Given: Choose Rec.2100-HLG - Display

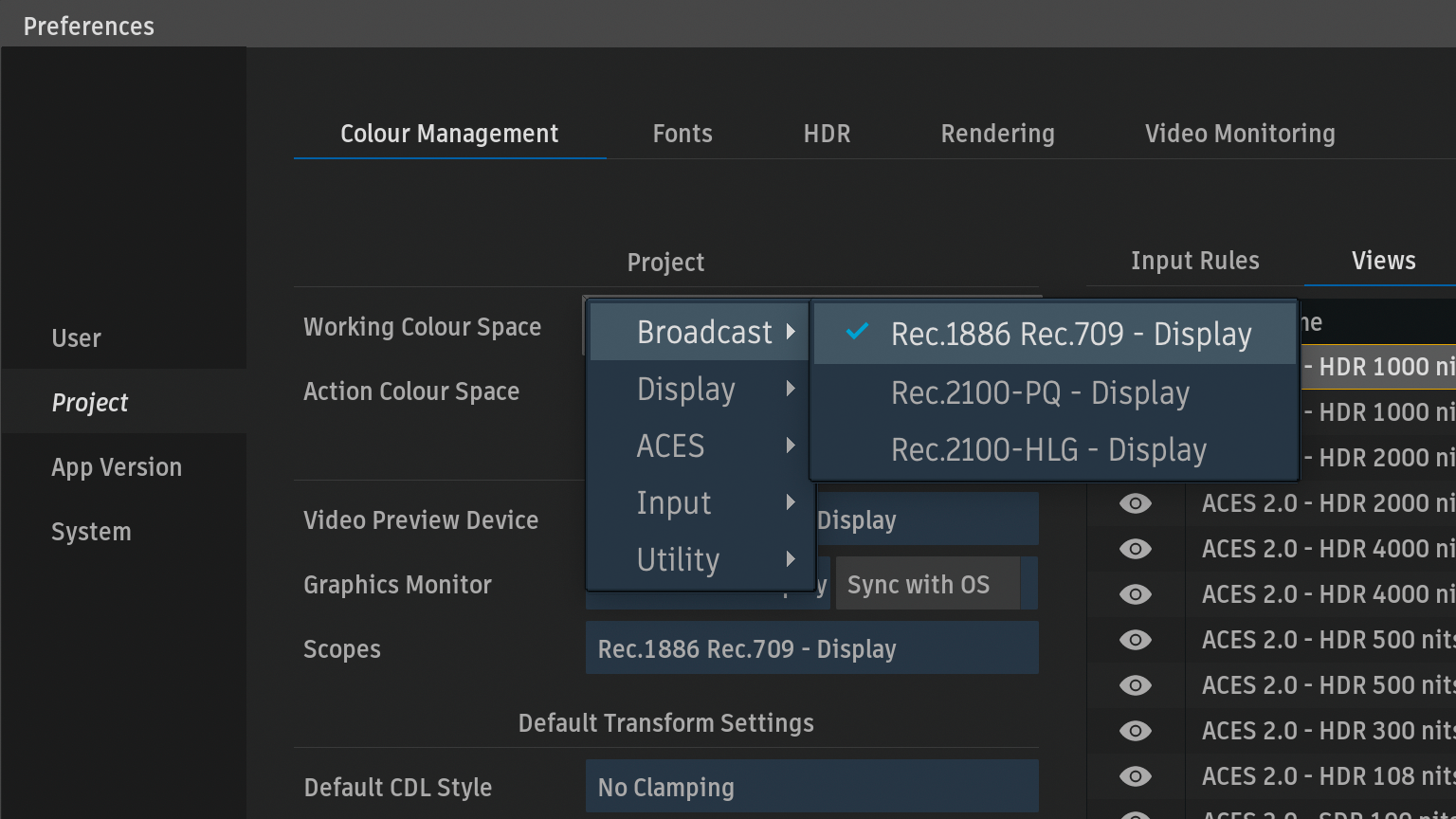Looking at the screenshot, I should [x=1054, y=449].
